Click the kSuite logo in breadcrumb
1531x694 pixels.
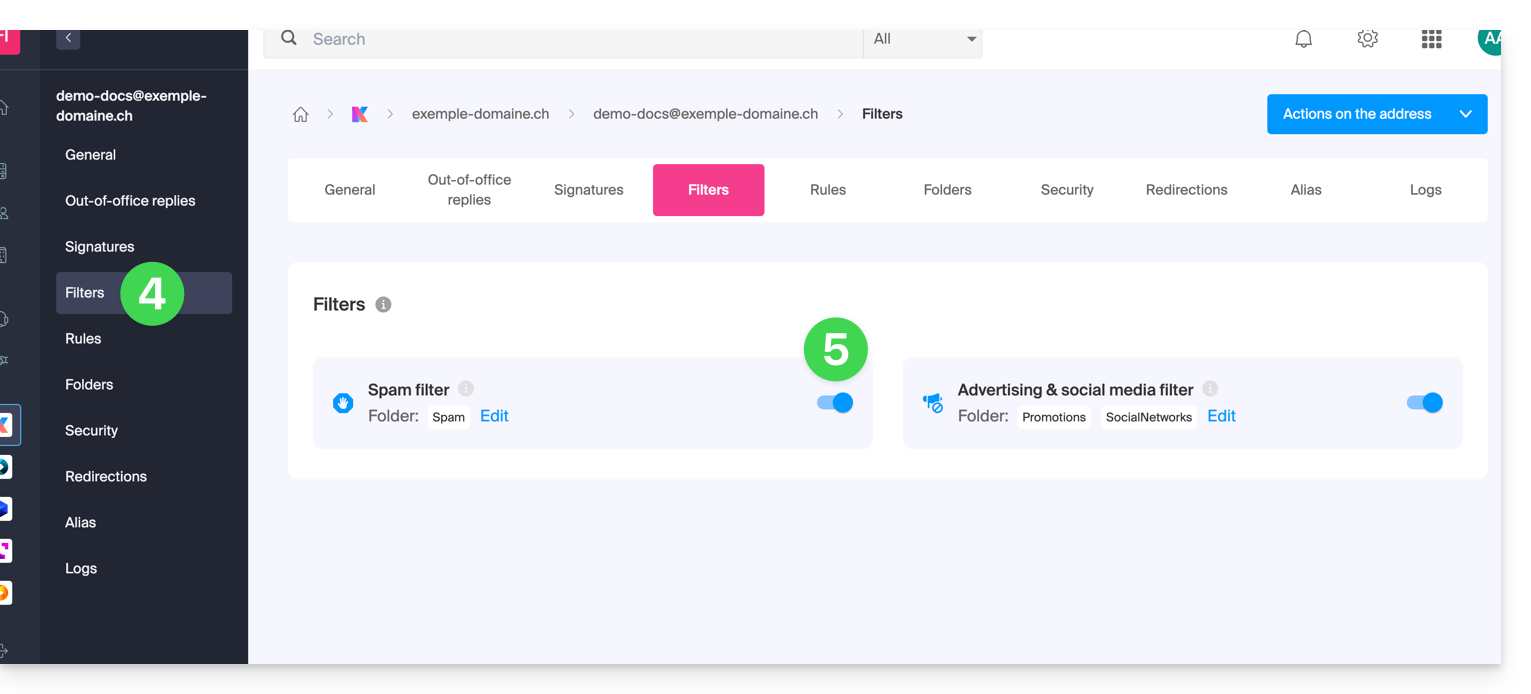click(x=360, y=114)
